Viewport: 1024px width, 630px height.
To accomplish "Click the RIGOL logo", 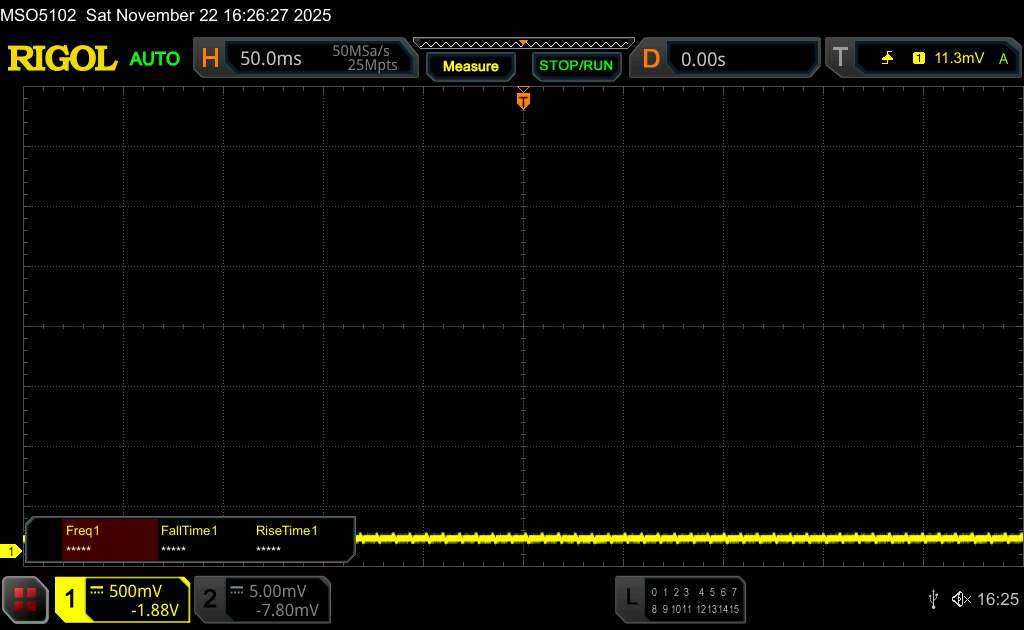I will tap(62, 59).
